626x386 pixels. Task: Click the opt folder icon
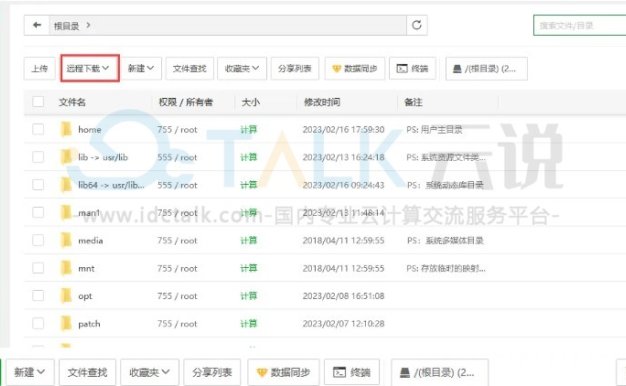(66, 296)
